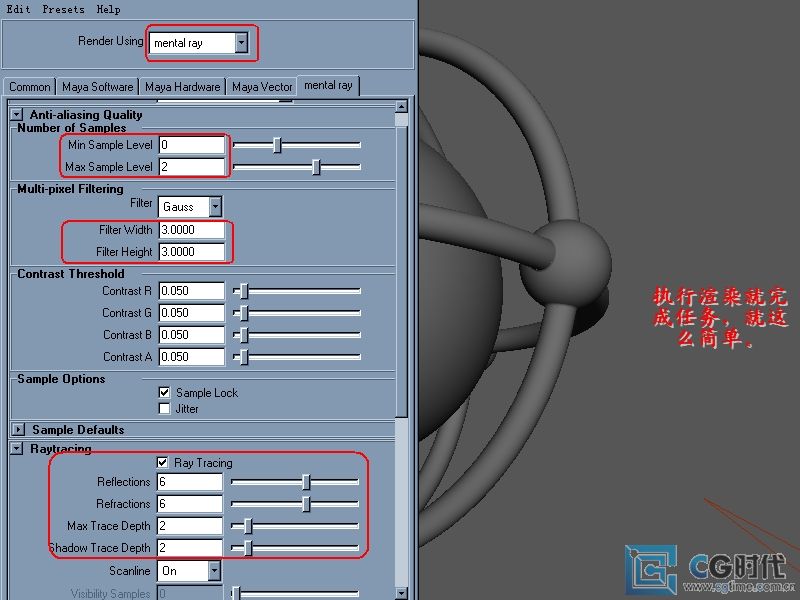The height and width of the screenshot is (600, 800).
Task: Open the Render Using dropdown
Action: [198, 43]
